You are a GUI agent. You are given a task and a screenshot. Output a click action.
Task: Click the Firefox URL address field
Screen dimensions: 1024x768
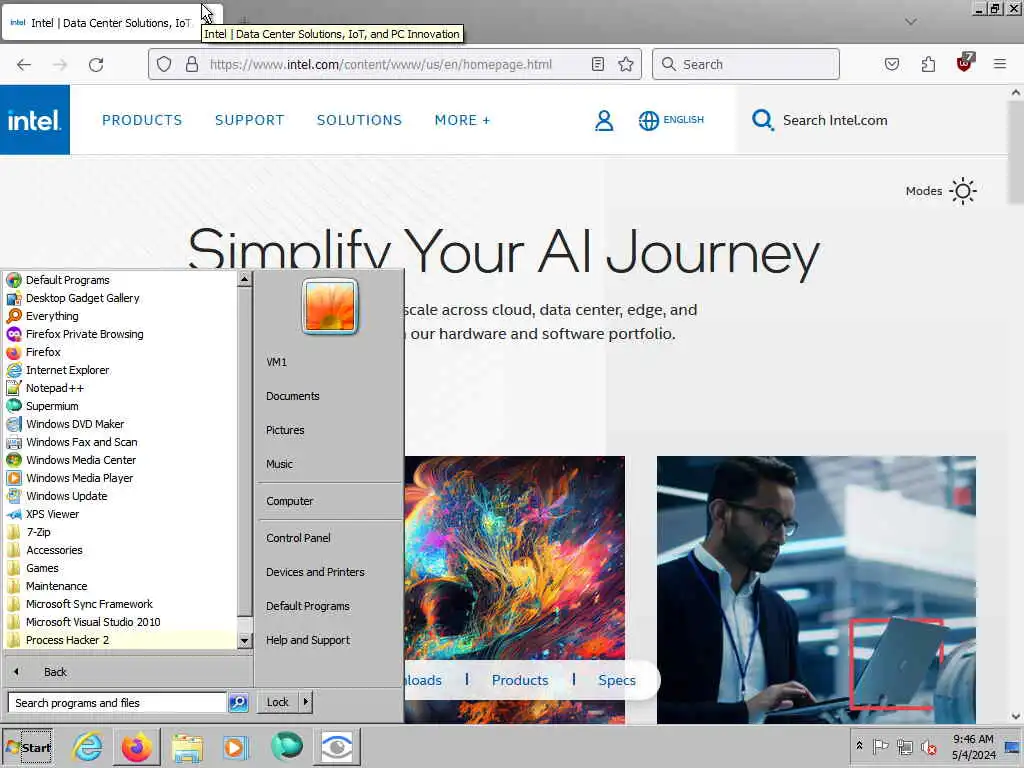(x=395, y=64)
